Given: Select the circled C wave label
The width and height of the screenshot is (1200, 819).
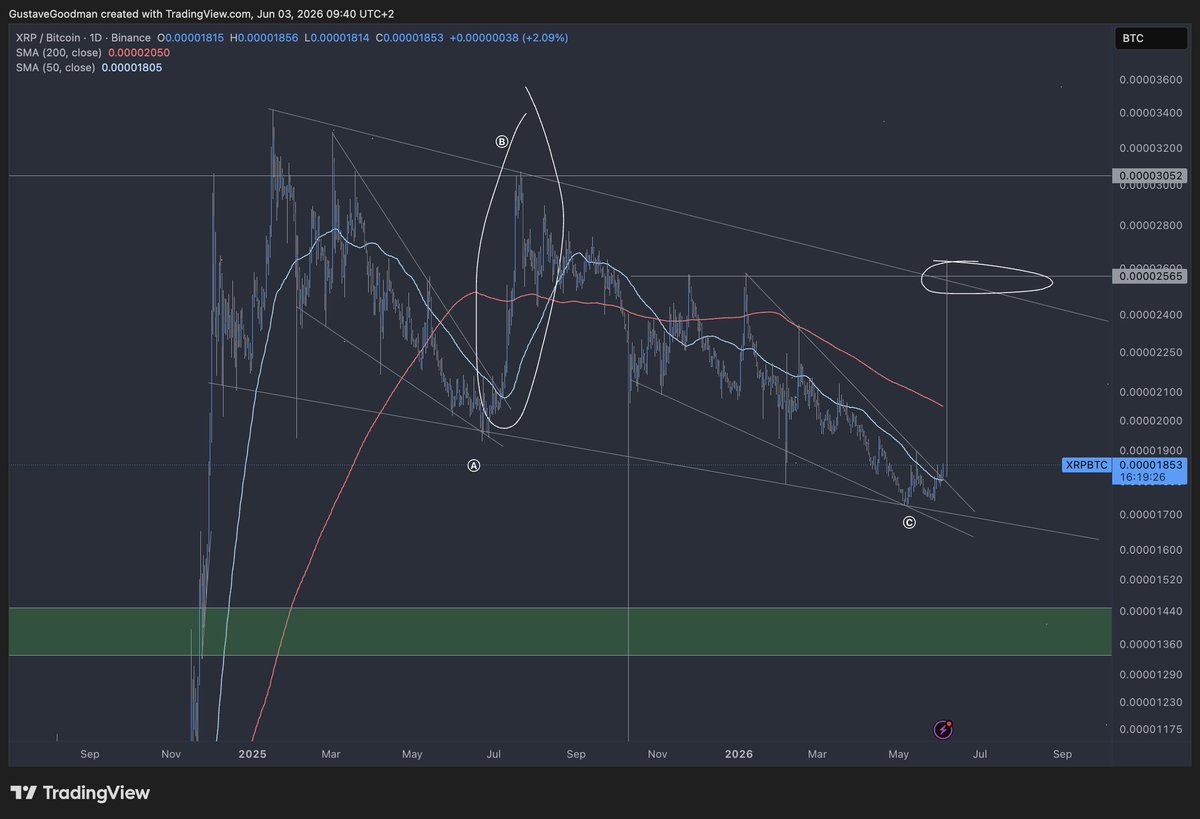Looking at the screenshot, I should point(909,522).
